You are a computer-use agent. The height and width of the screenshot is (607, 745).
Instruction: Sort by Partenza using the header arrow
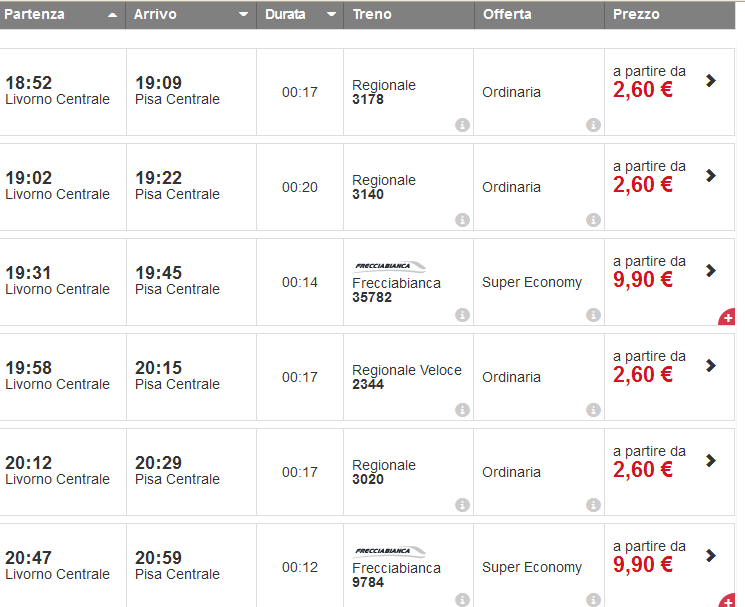(x=111, y=15)
